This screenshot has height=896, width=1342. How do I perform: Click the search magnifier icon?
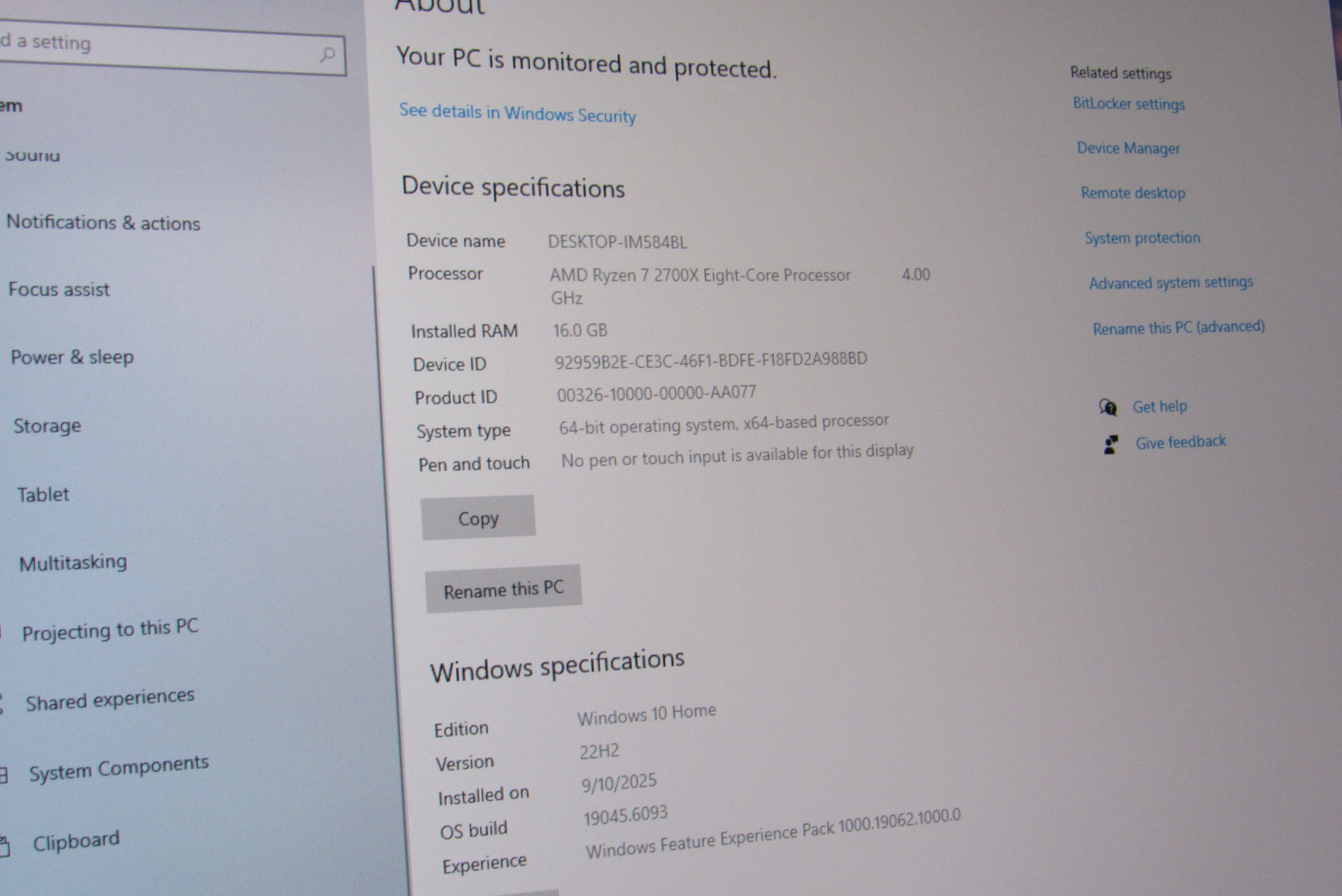tap(327, 55)
